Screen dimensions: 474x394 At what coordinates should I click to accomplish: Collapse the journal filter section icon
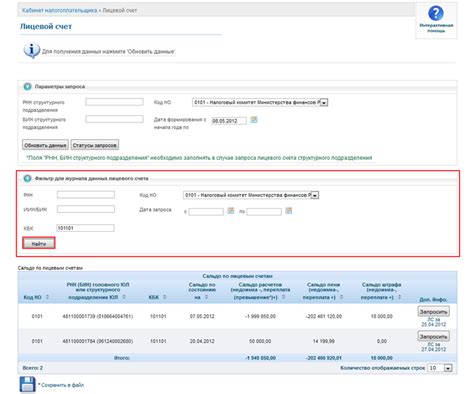pos(27,179)
